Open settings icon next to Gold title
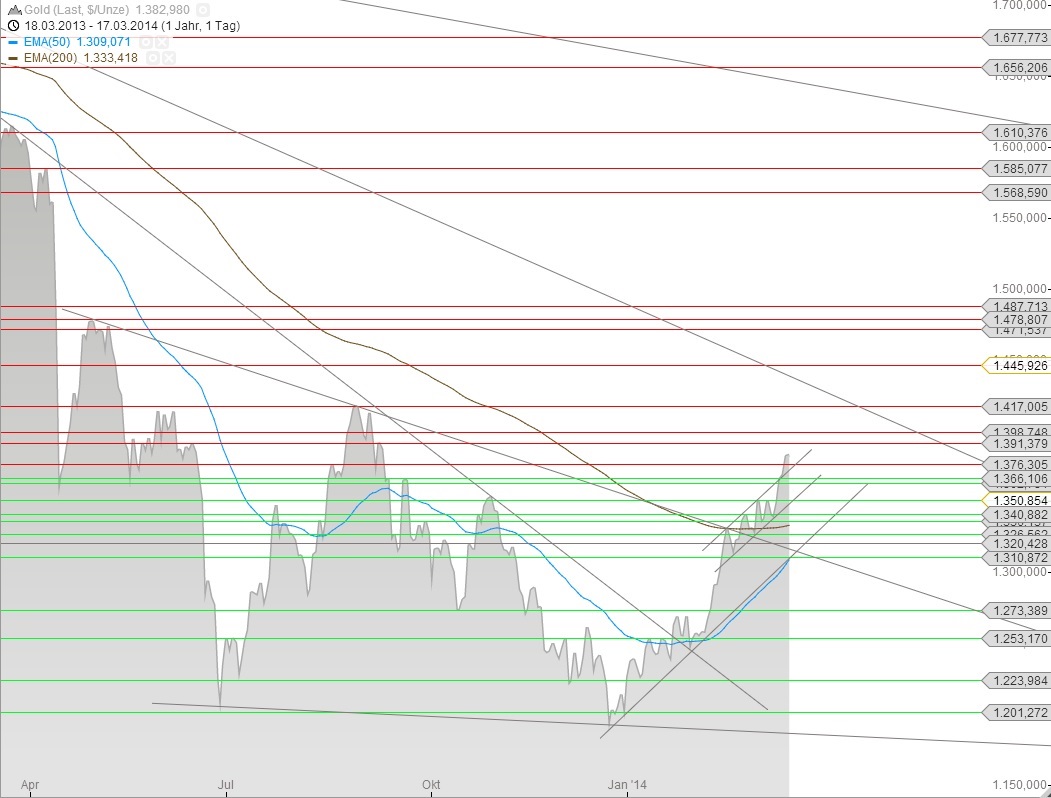The width and height of the screenshot is (1051, 798). pos(201,9)
